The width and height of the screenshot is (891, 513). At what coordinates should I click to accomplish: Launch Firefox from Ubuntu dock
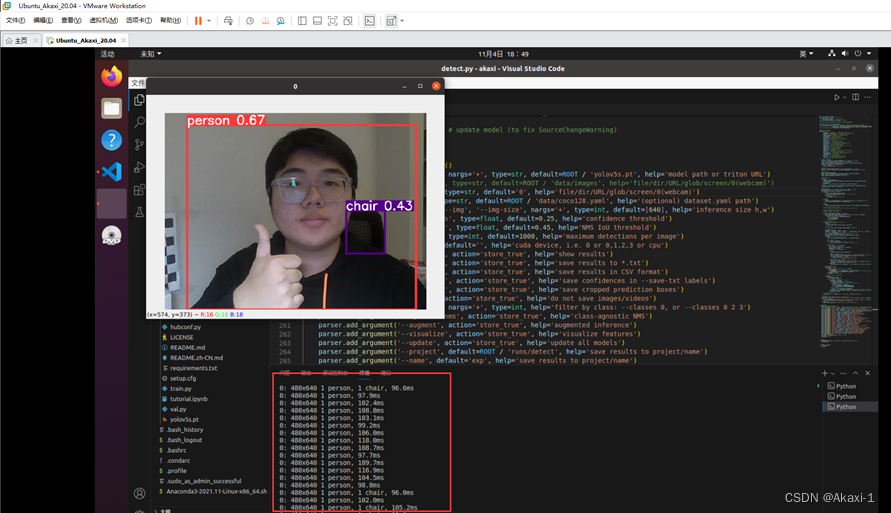pyautogui.click(x=111, y=76)
